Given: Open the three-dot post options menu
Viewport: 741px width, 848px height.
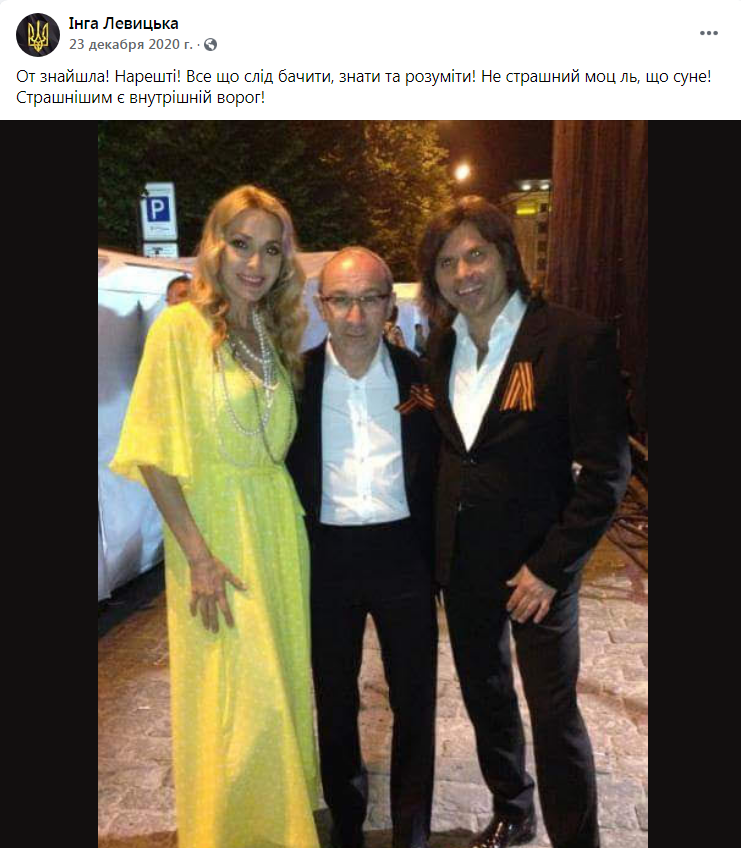Looking at the screenshot, I should coord(709,33).
